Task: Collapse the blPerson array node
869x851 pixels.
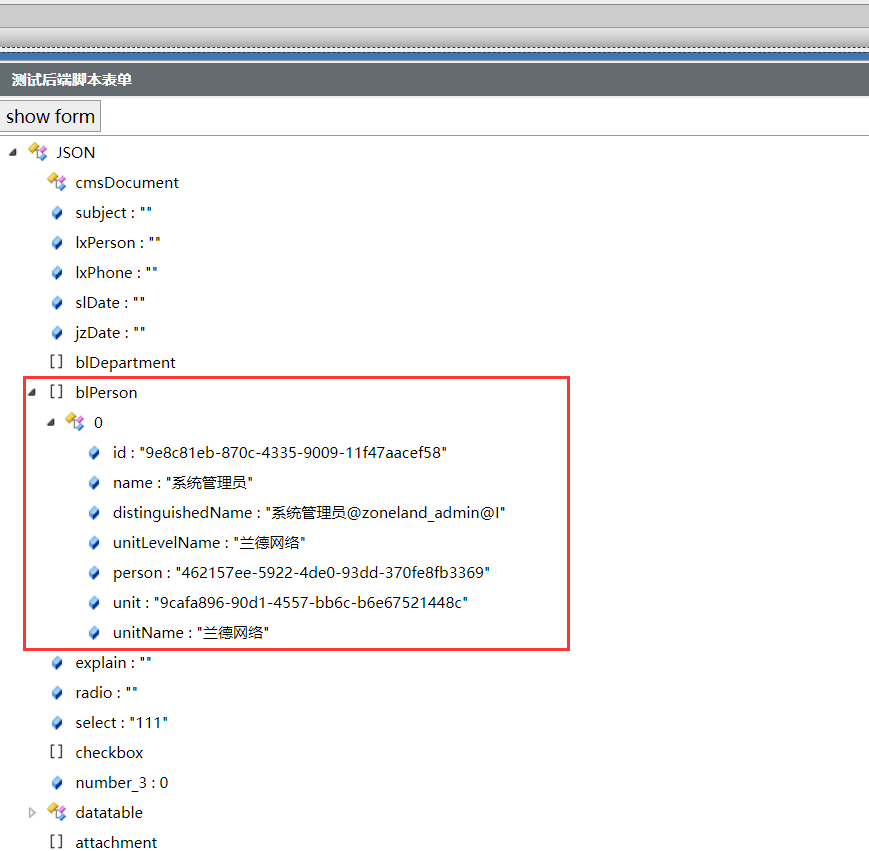Action: coord(32,393)
